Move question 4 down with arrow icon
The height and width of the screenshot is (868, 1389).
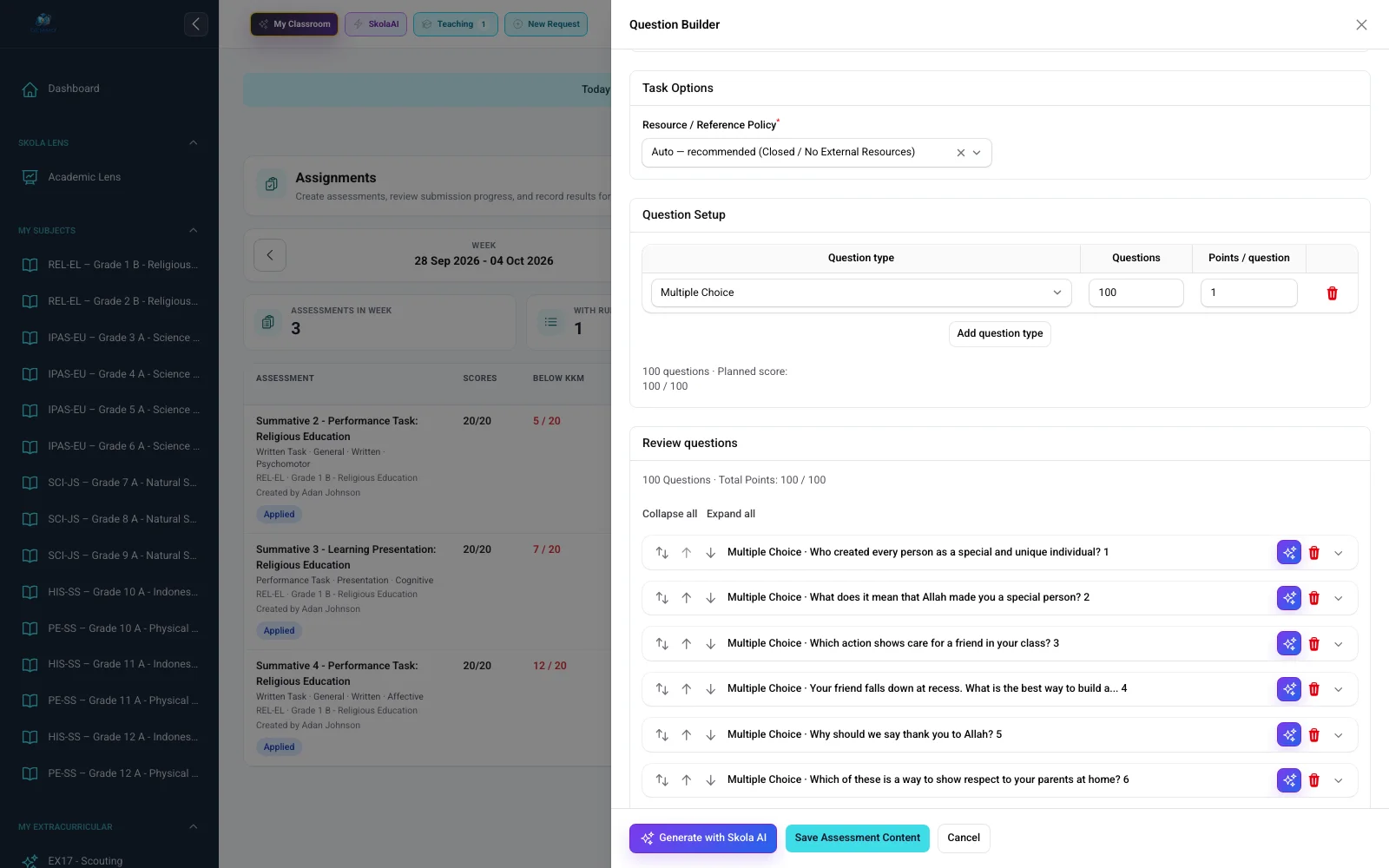[x=711, y=689]
